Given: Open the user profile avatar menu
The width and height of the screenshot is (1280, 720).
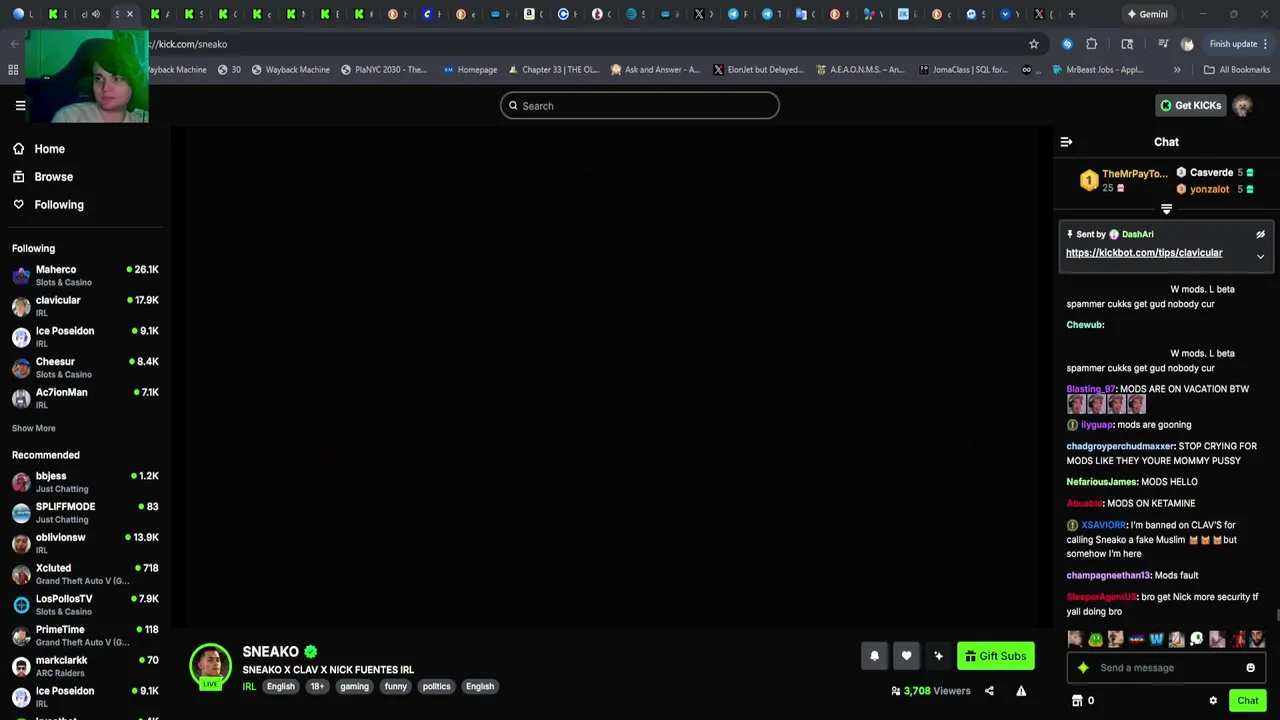Looking at the screenshot, I should 1242,106.
